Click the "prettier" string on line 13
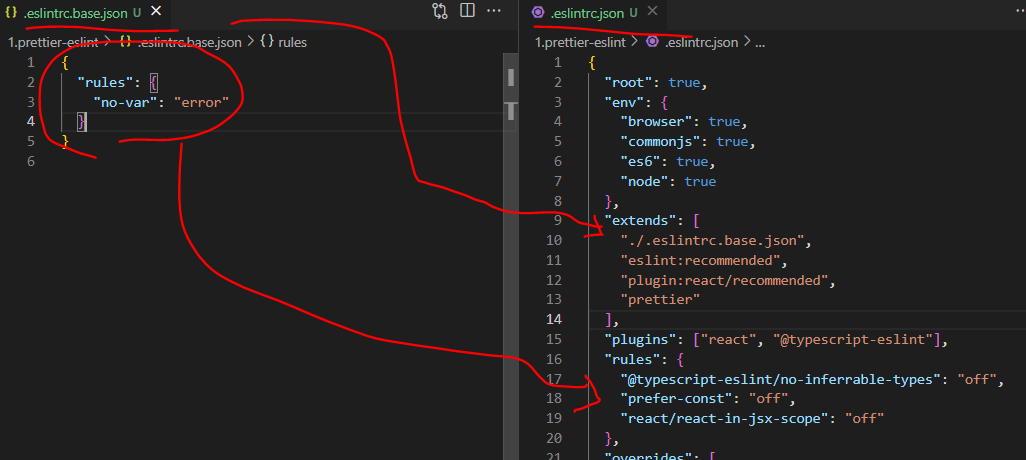Screen dimensions: 1026x460 pos(660,299)
